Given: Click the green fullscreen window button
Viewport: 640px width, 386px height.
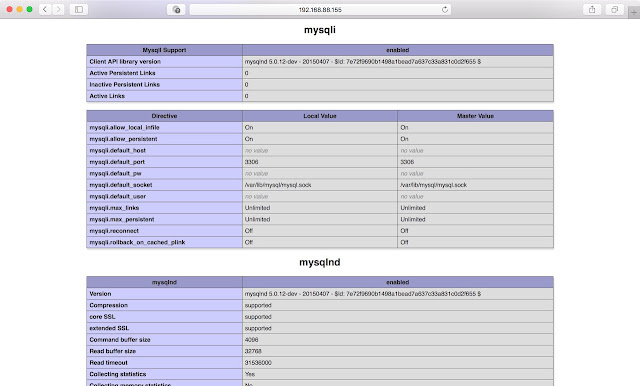Looking at the screenshot, I should [29, 9].
